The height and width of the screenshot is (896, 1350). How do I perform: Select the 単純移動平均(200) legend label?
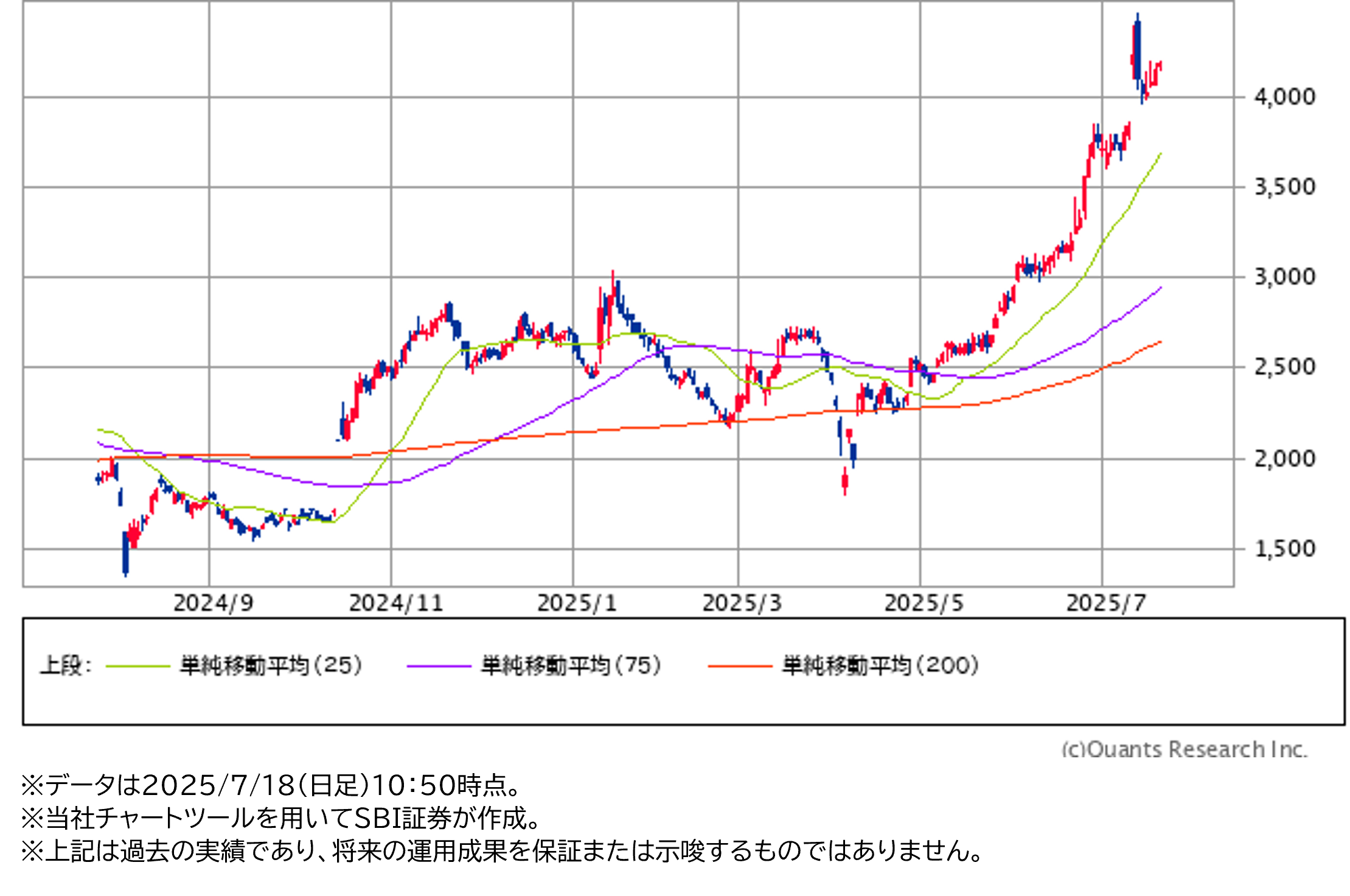(x=880, y=665)
